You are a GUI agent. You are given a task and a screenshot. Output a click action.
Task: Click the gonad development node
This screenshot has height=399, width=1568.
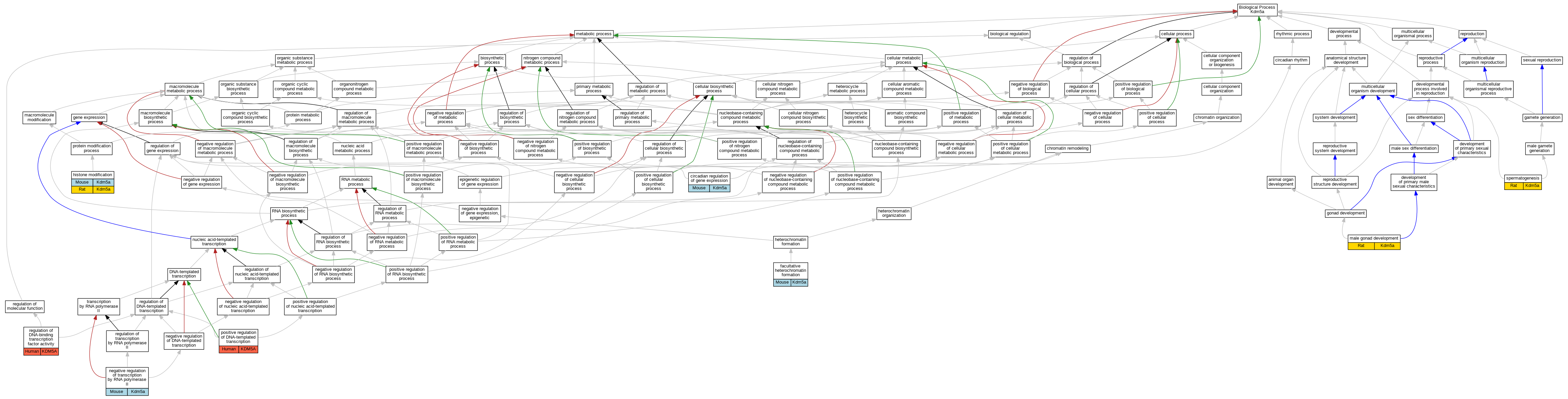[1345, 213]
